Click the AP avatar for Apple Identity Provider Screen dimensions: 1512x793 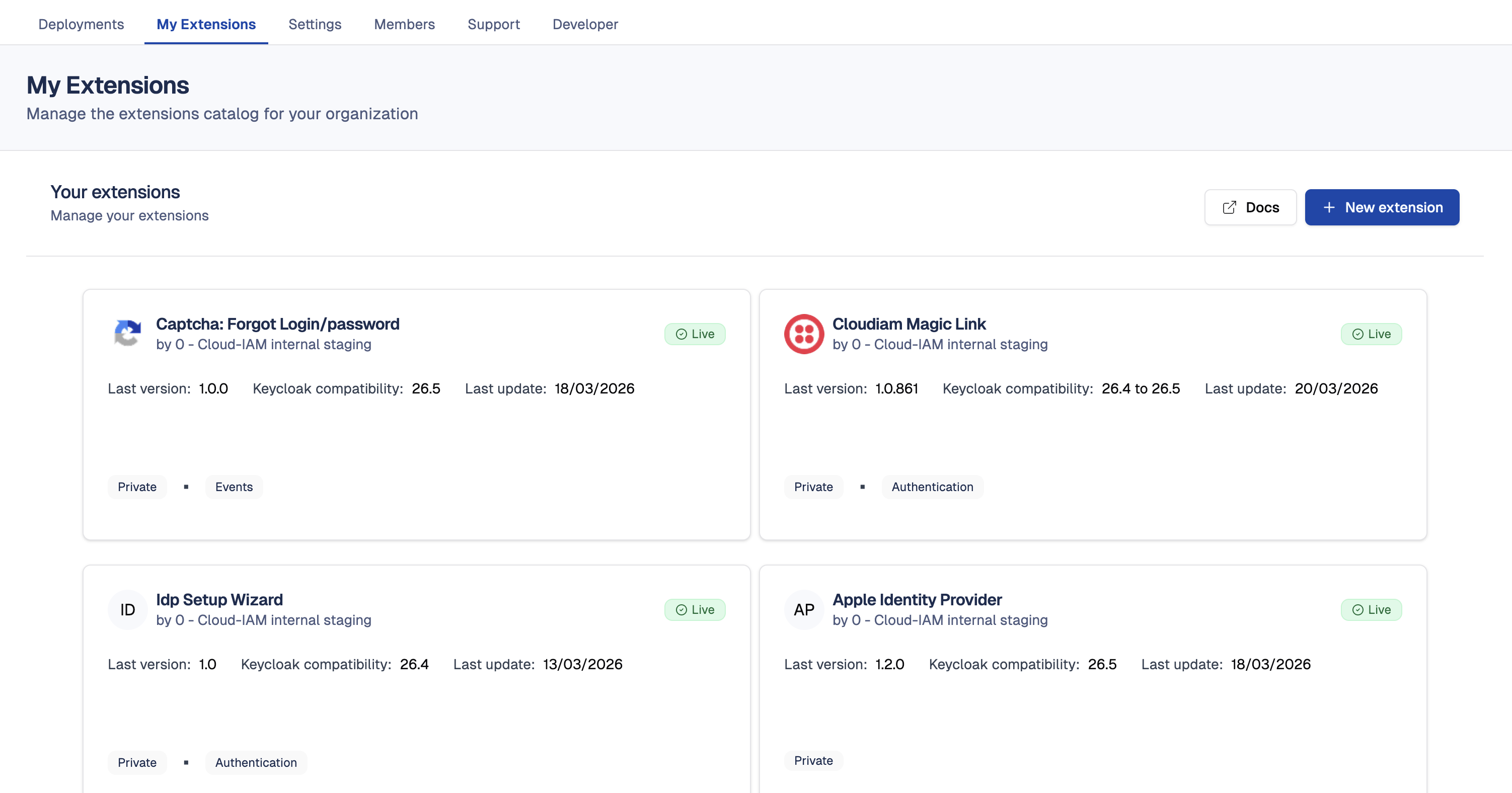[x=803, y=609]
